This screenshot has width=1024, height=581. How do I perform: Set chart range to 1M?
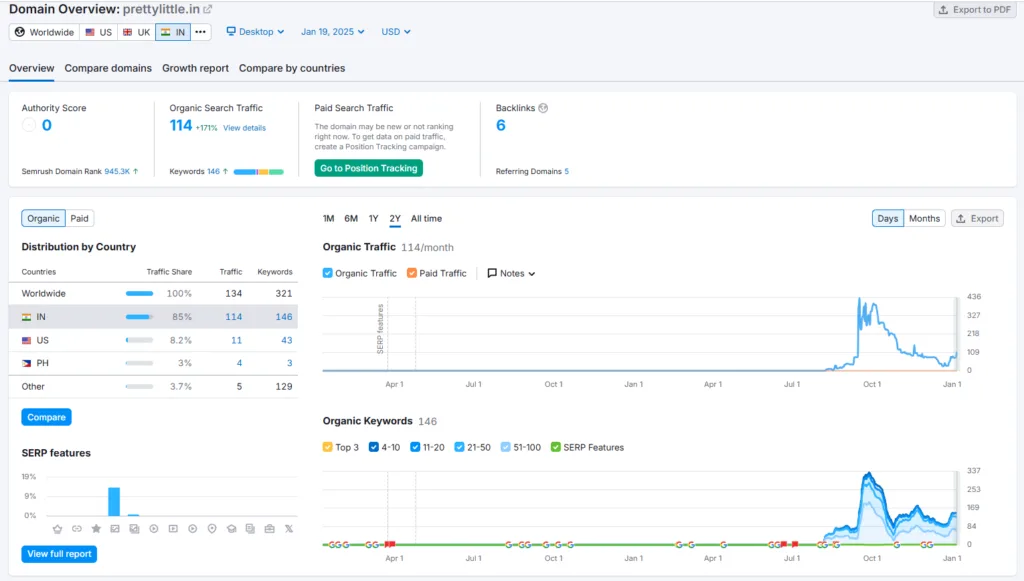click(328, 219)
